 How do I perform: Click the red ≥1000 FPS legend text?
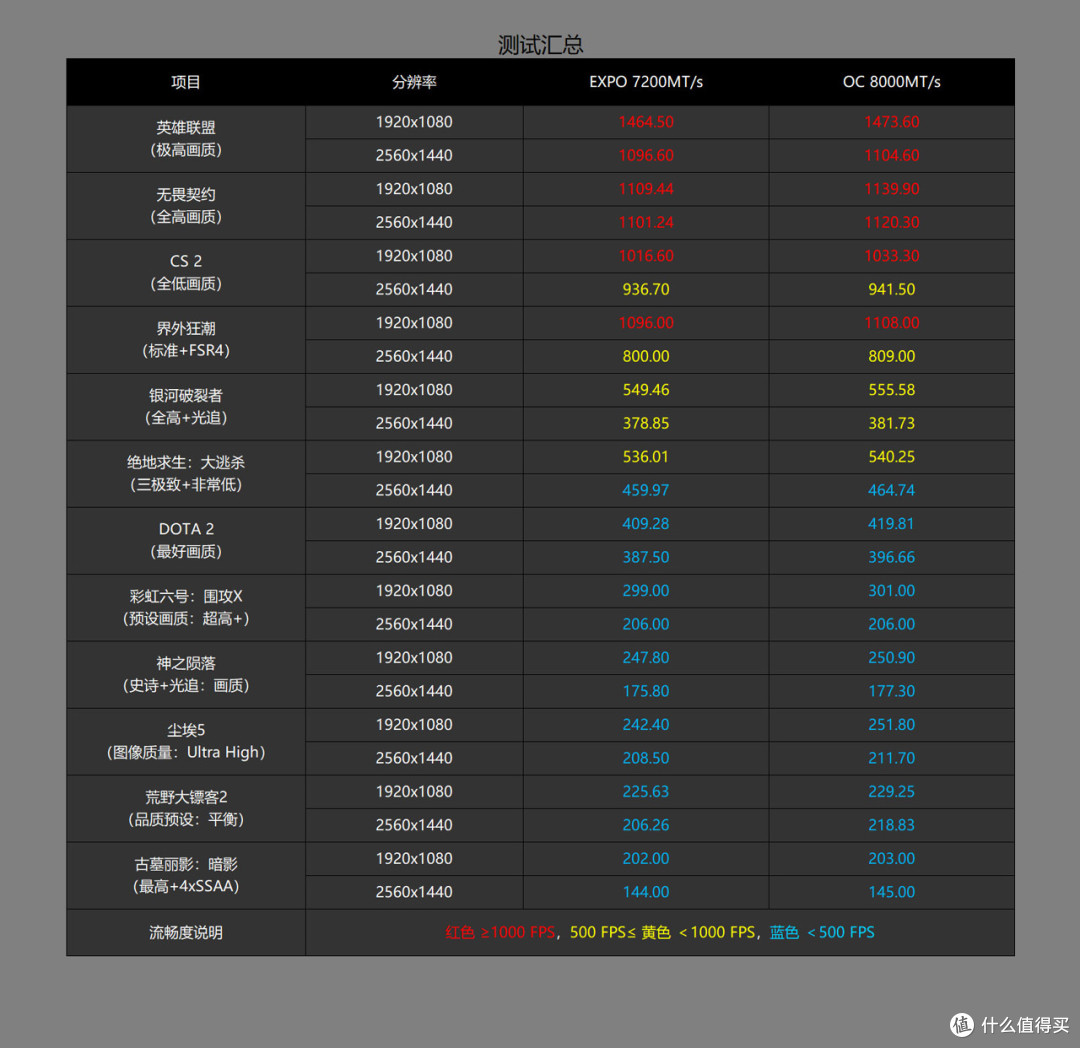coord(500,932)
